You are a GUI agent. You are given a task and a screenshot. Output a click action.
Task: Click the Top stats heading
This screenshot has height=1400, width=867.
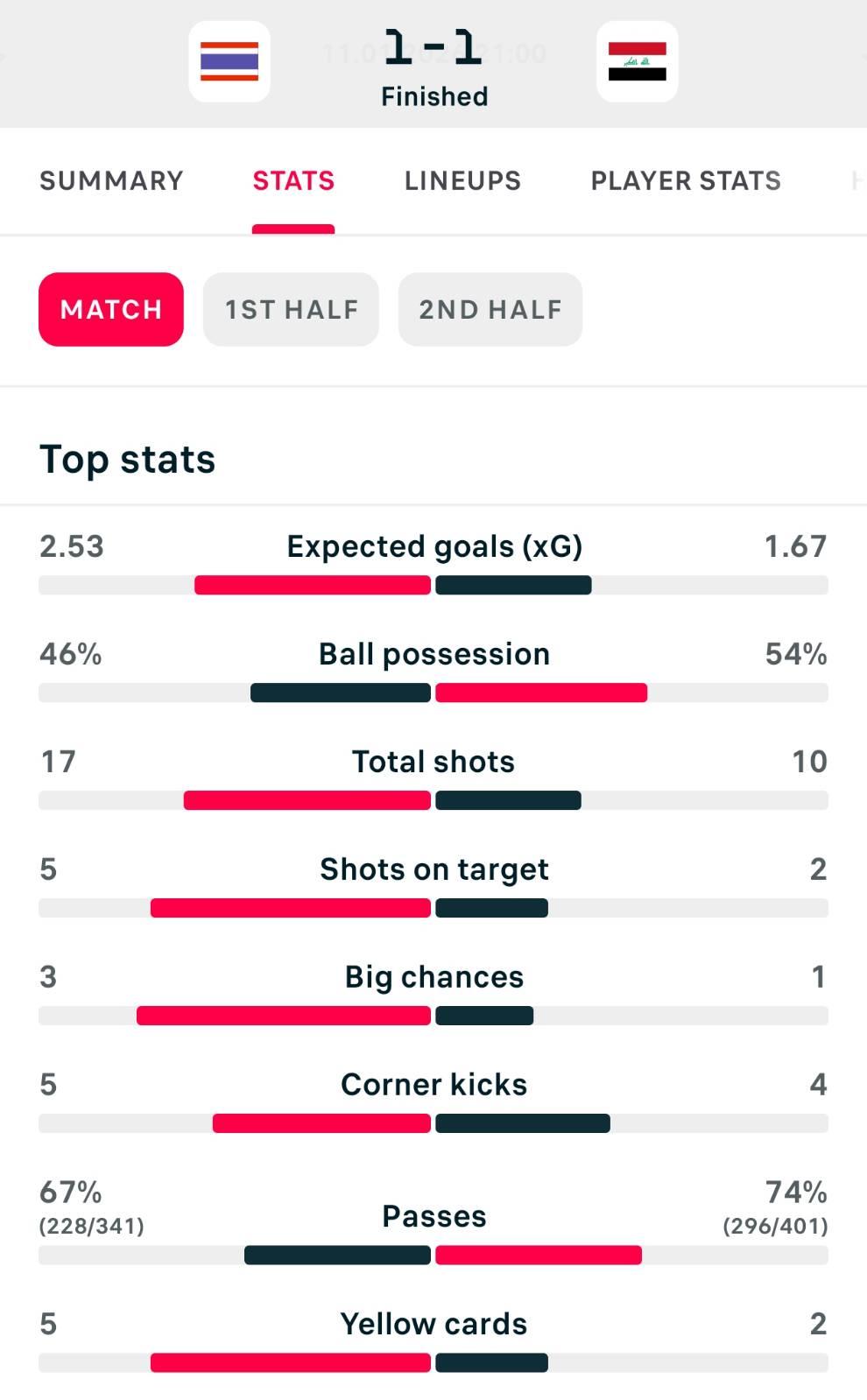pyautogui.click(x=128, y=460)
